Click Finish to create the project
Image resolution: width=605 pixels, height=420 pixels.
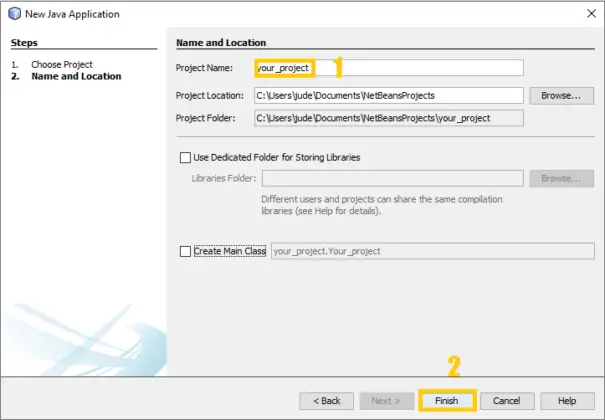[x=447, y=400]
